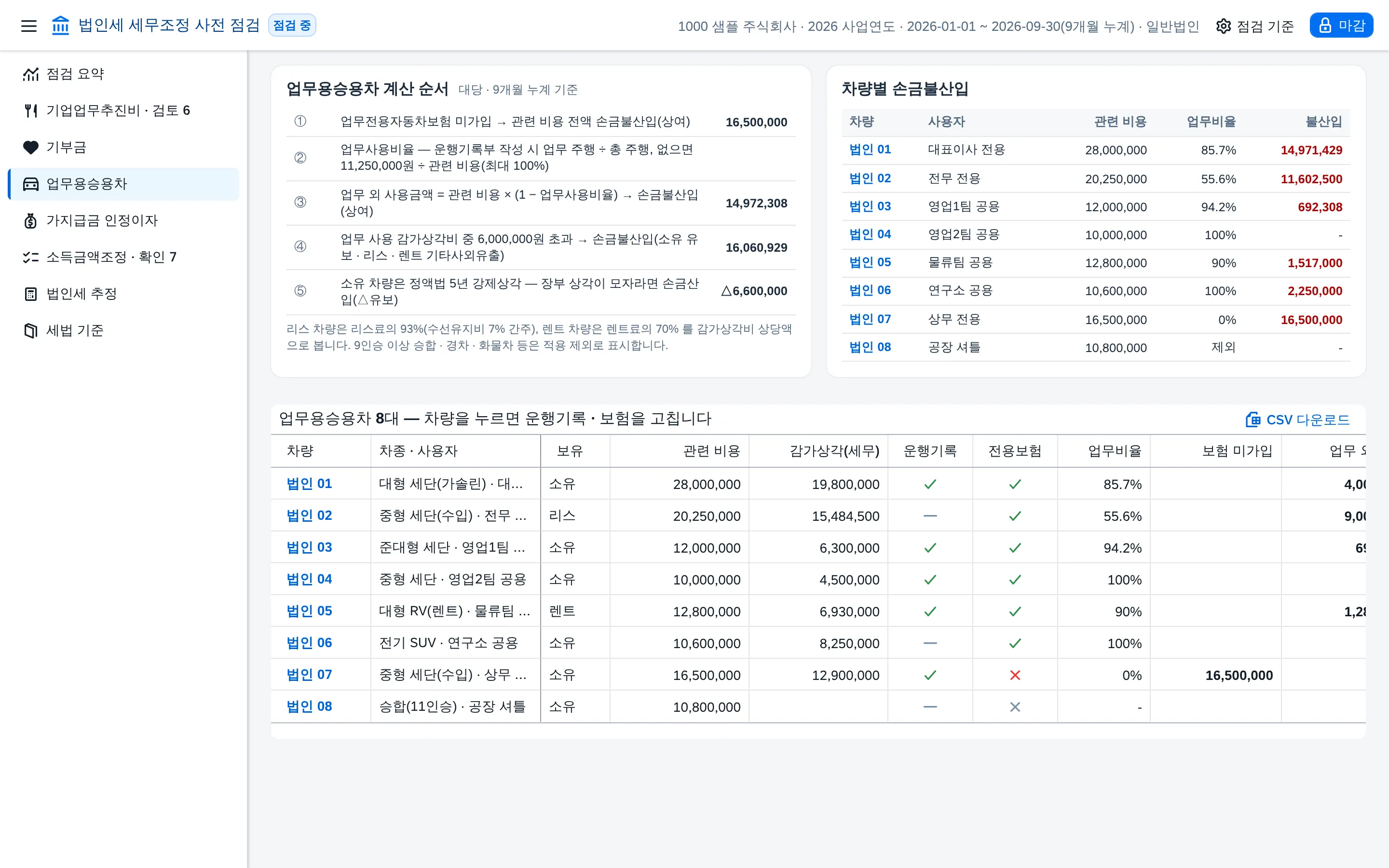The image size is (1389, 868).
Task: Open 세법 기준 sidebar item
Action: pyautogui.click(x=123, y=331)
